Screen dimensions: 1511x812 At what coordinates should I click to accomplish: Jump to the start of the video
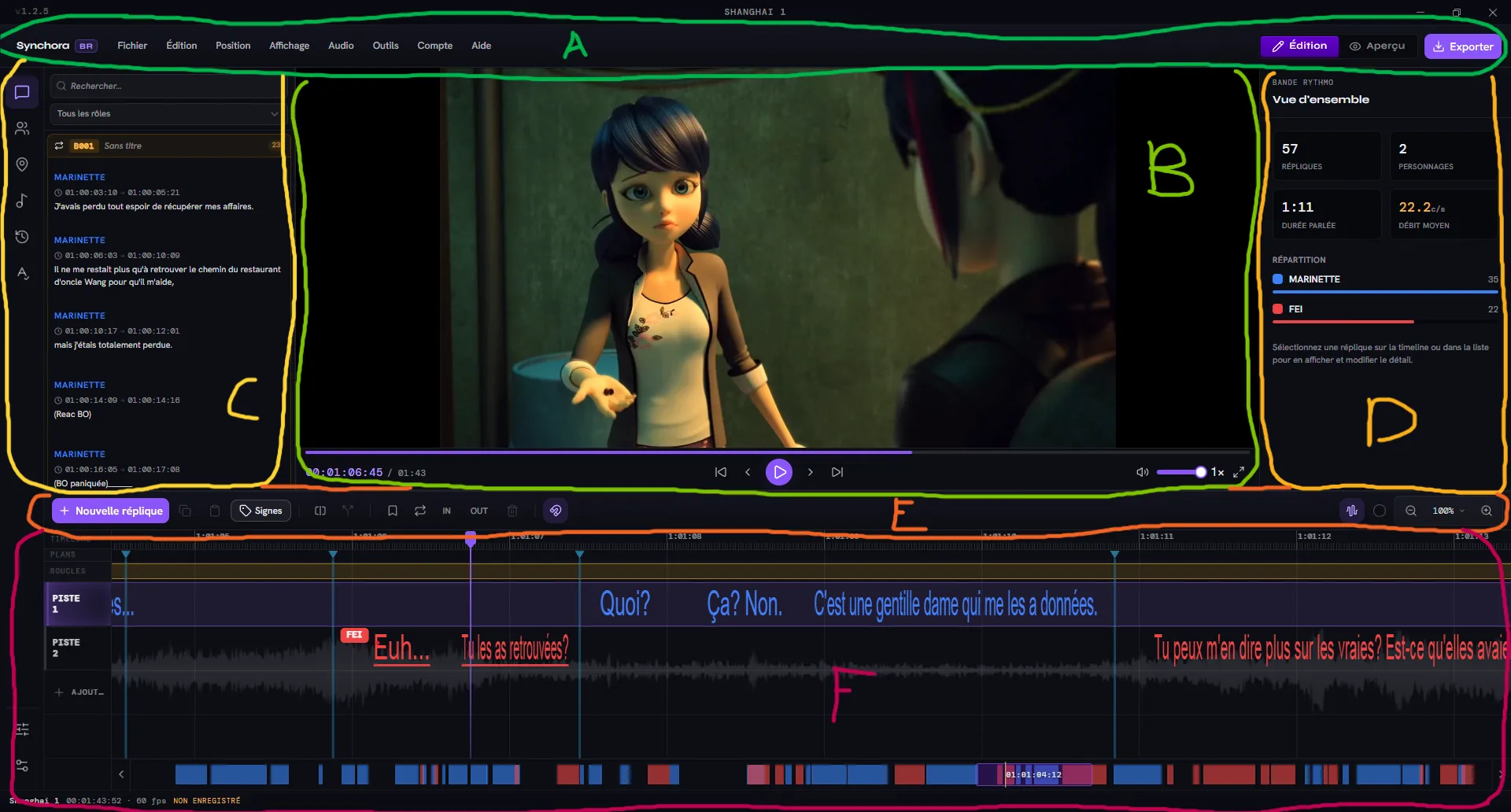point(720,472)
